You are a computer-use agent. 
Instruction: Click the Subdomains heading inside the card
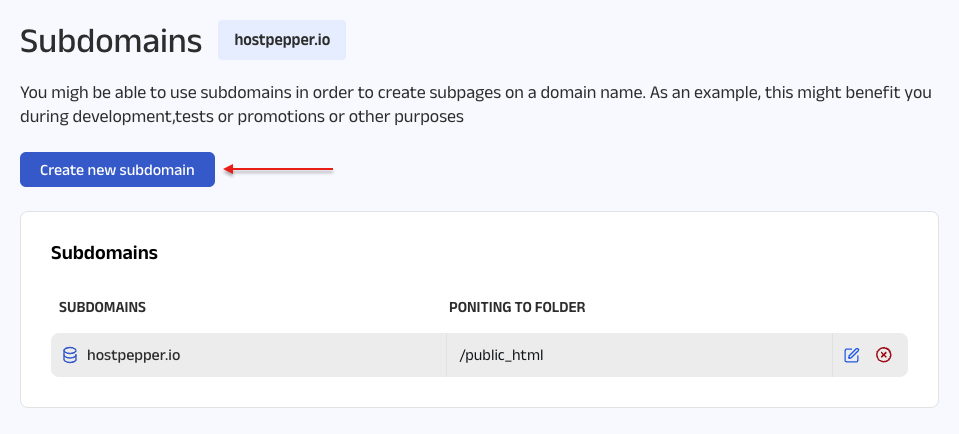tap(104, 253)
